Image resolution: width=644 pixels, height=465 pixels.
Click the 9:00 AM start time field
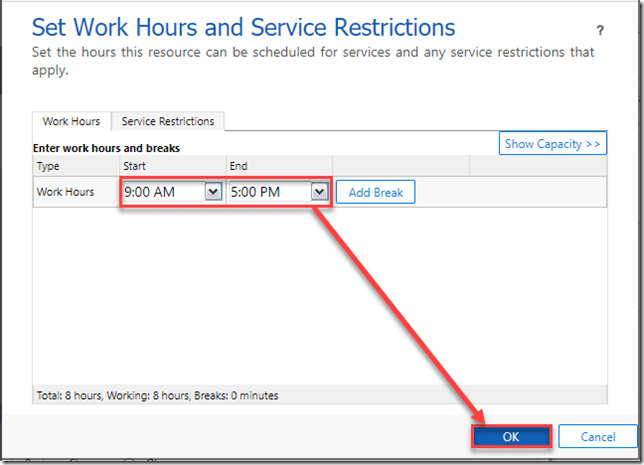point(162,192)
